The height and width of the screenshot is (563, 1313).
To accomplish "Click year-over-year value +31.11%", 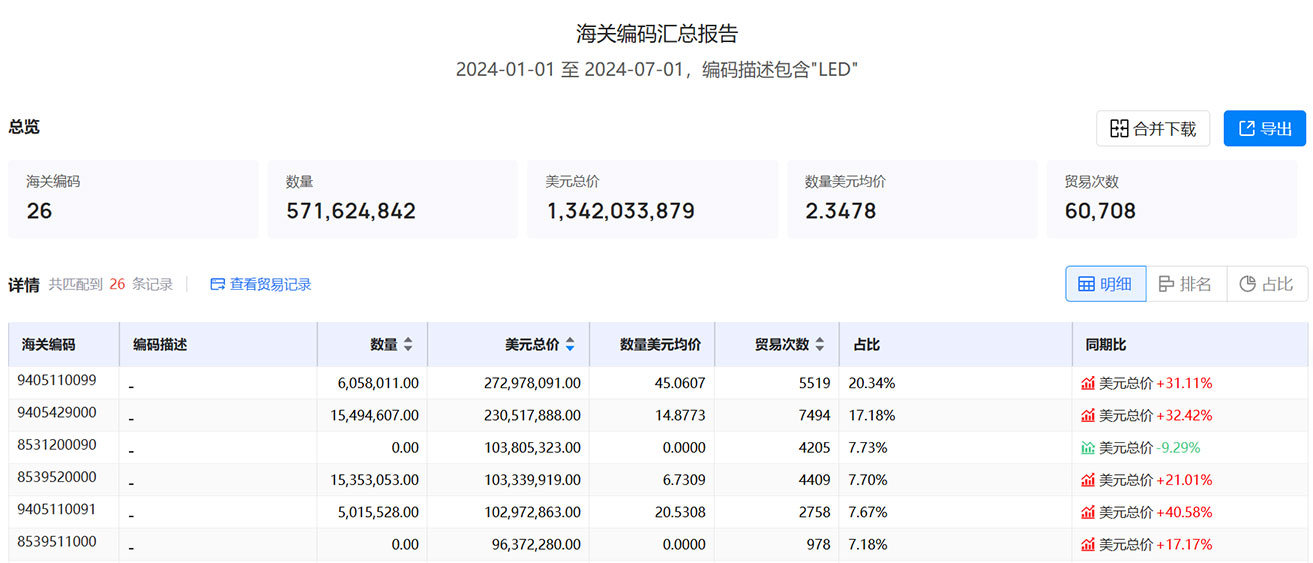I will pyautogui.click(x=1184, y=383).
